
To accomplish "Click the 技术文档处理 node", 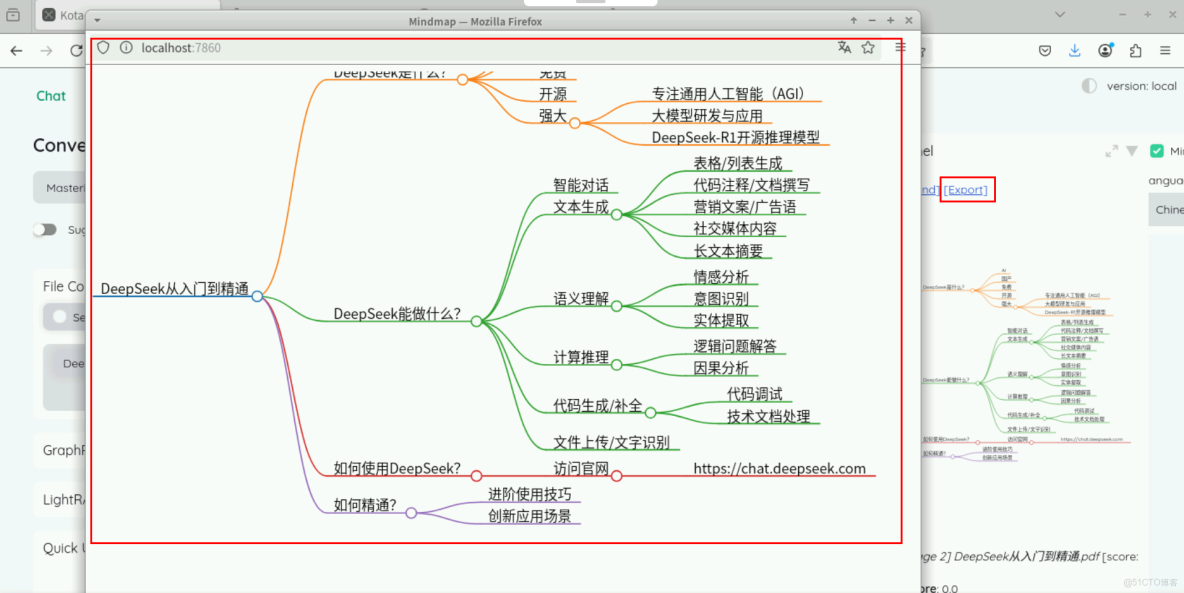I will click(768, 416).
